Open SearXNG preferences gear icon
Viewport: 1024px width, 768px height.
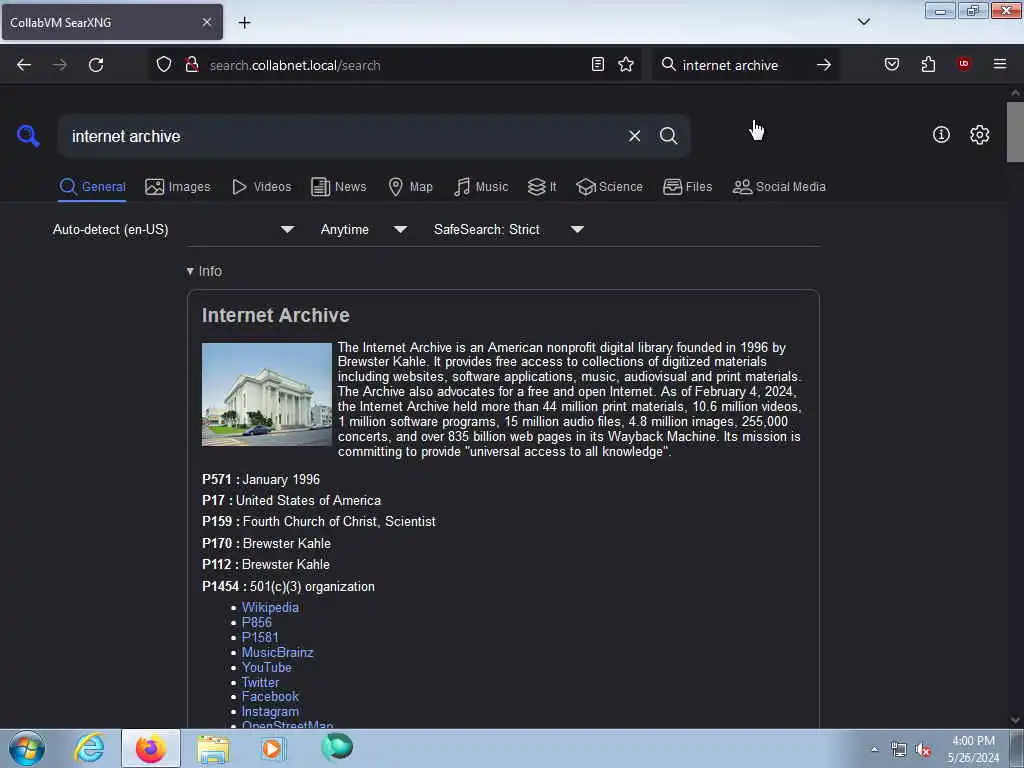[x=979, y=135]
